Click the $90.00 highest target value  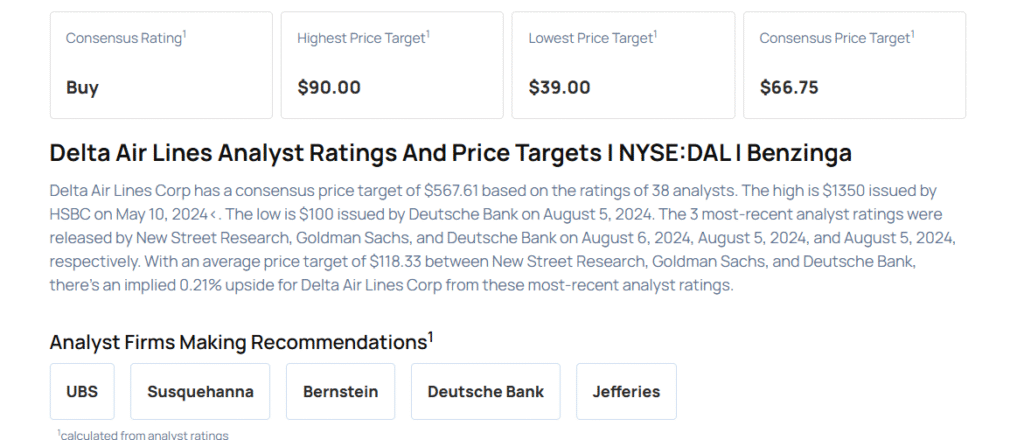click(x=329, y=87)
